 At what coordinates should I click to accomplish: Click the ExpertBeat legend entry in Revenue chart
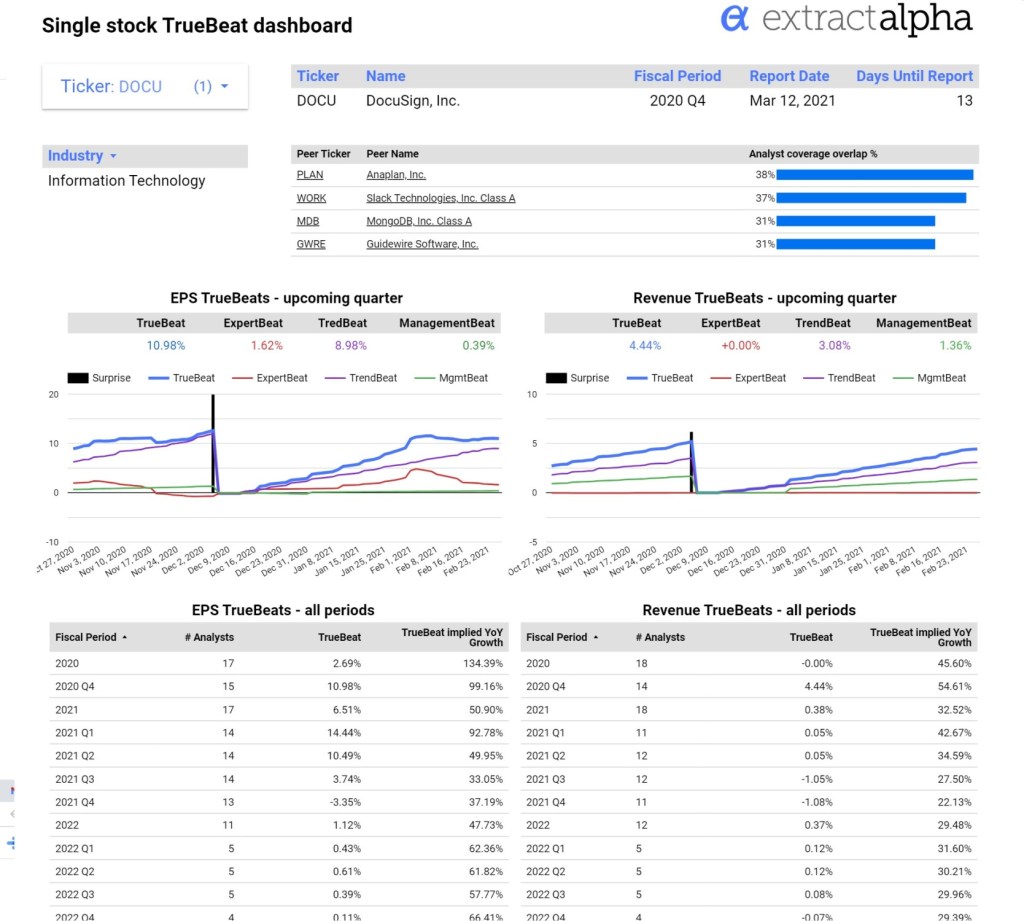[x=748, y=378]
